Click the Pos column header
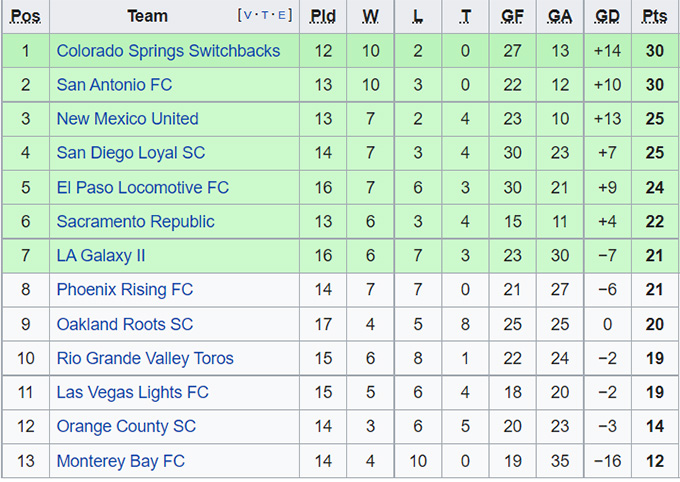This screenshot has height=482, width=680. (x=25, y=16)
